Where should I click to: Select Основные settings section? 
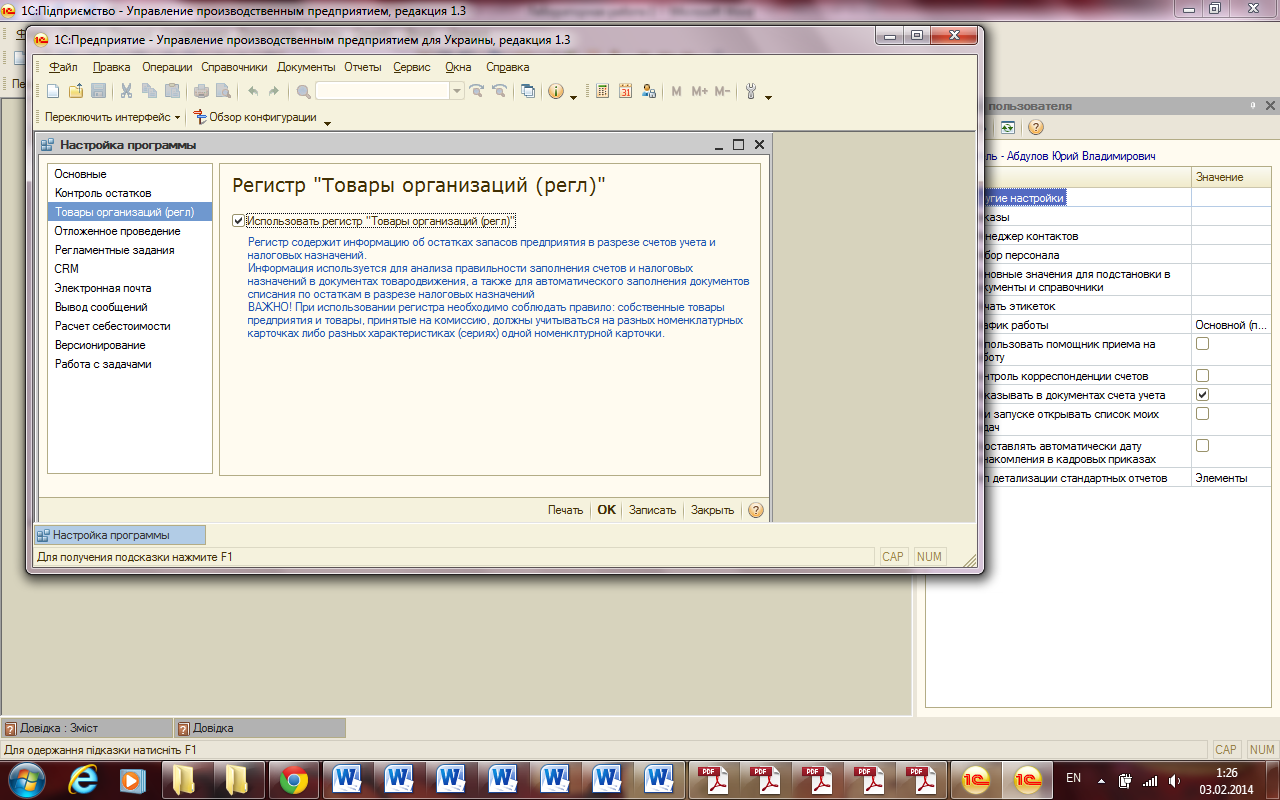(130, 174)
